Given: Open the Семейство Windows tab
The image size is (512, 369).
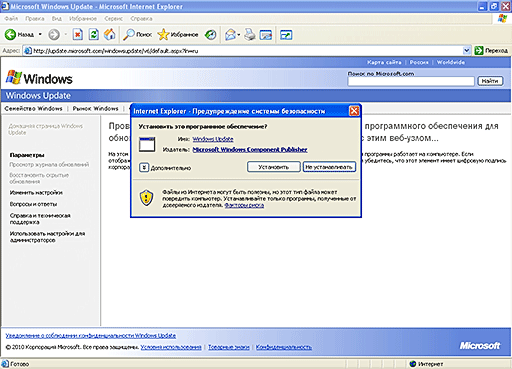Looking at the screenshot, I should (x=33, y=109).
